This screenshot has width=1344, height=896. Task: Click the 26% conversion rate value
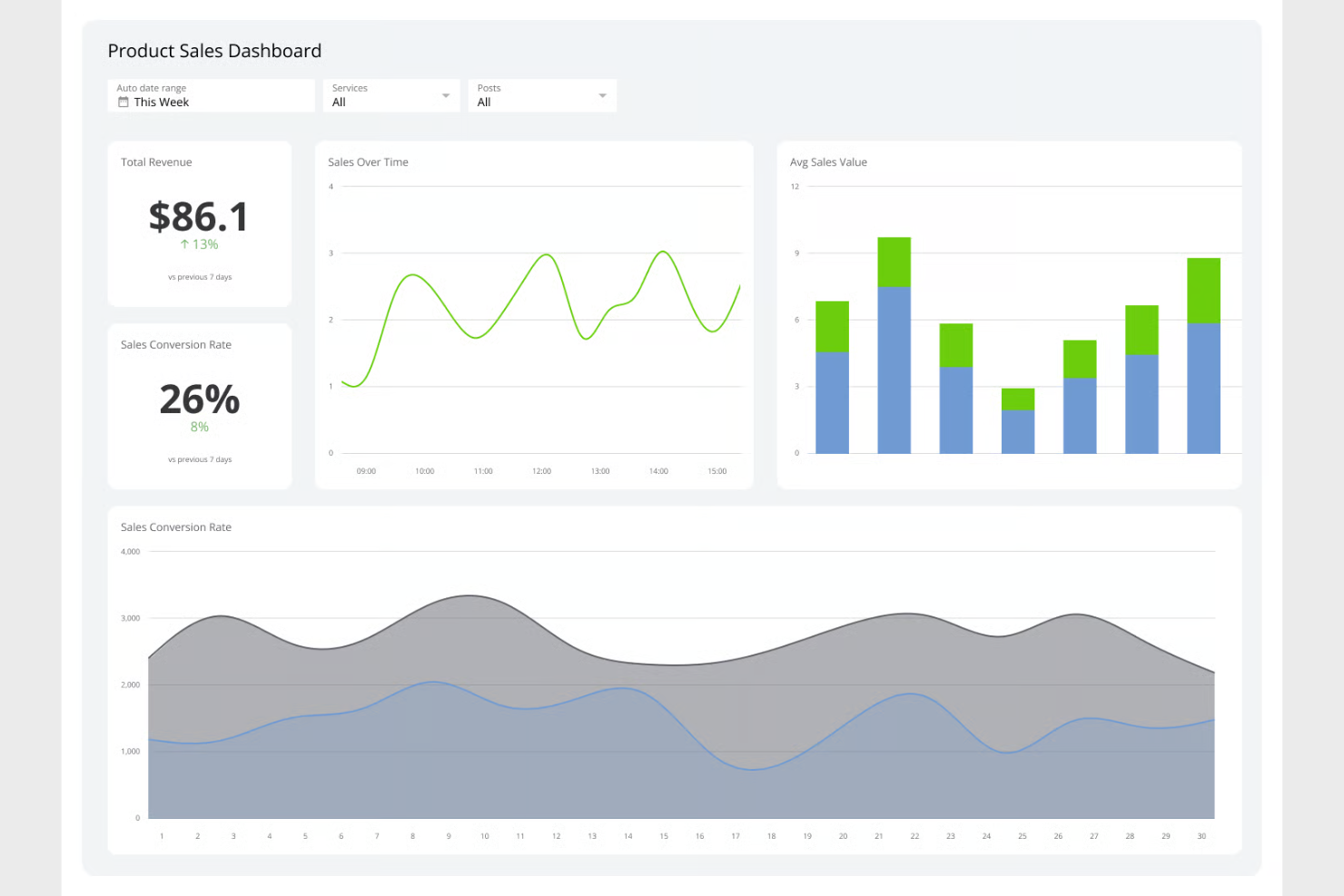pyautogui.click(x=199, y=399)
